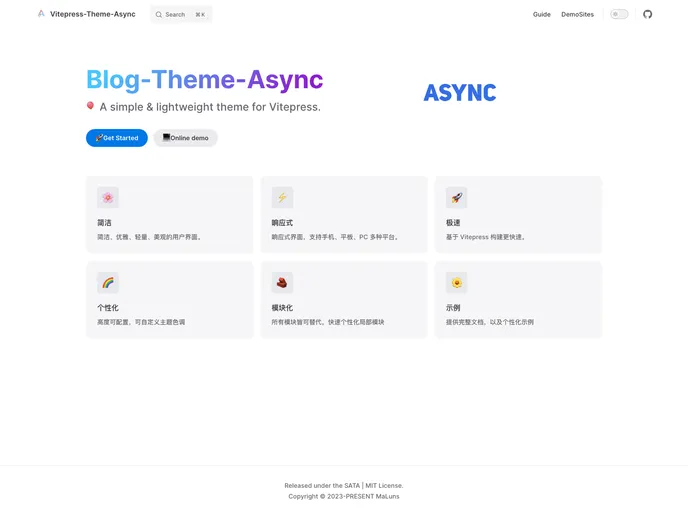Screen dimensions: 688x512
Task: Click the Vitepress-Theme-Async site title
Action: pyautogui.click(x=92, y=14)
